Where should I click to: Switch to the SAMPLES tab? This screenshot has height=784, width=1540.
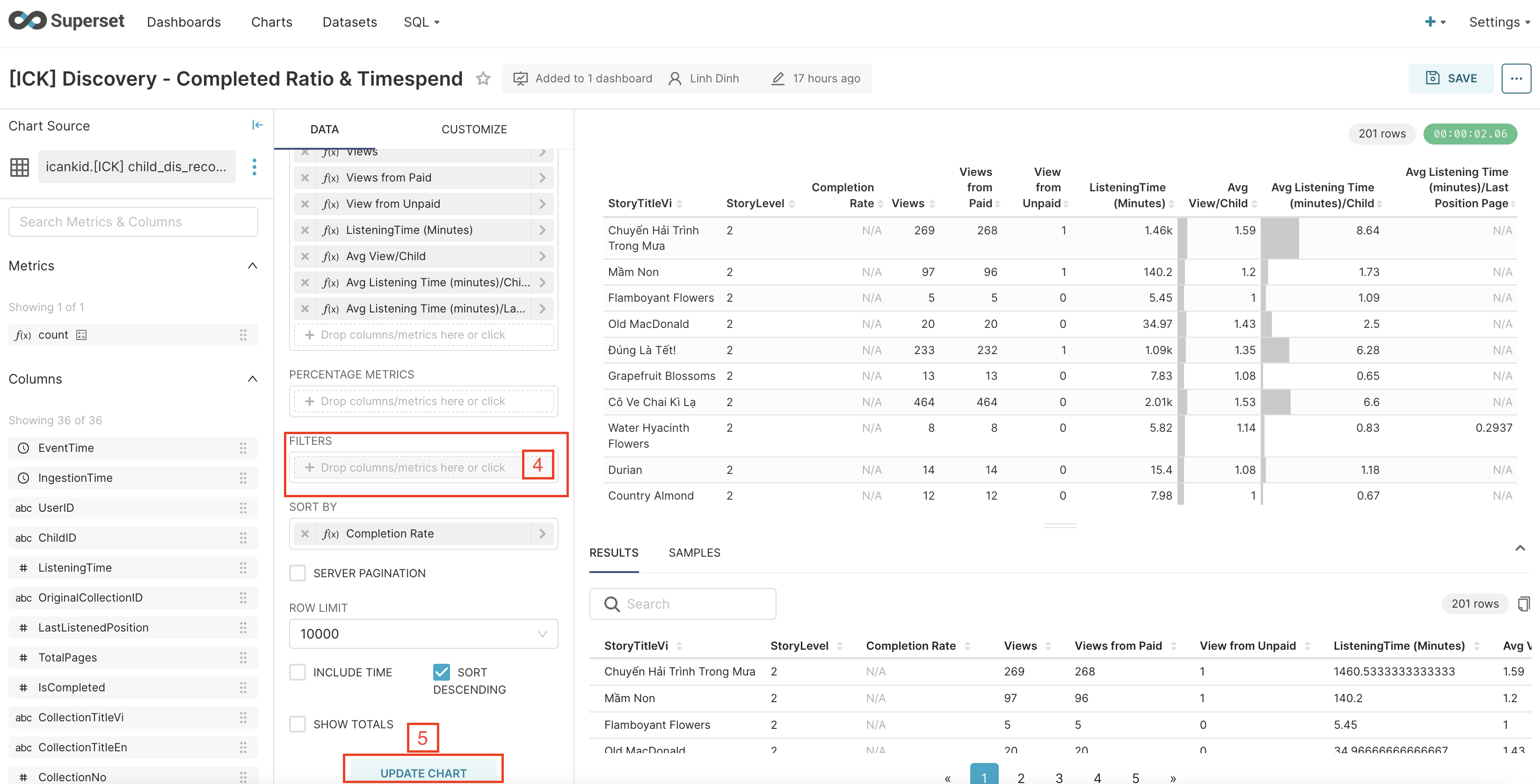point(694,552)
